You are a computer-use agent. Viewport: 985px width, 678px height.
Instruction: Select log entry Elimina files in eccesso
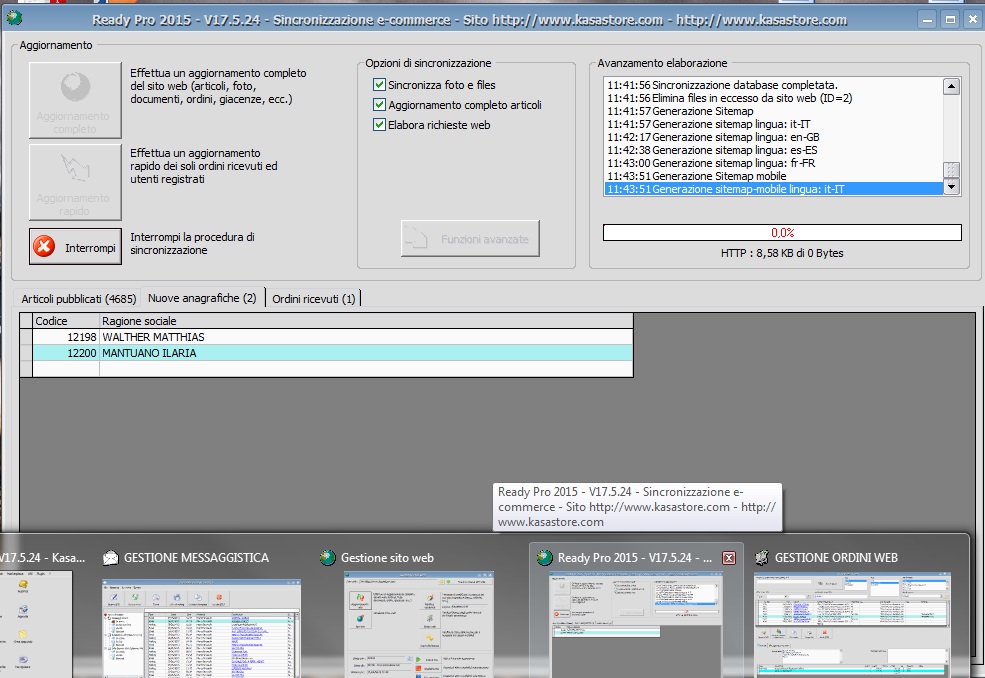(x=774, y=98)
